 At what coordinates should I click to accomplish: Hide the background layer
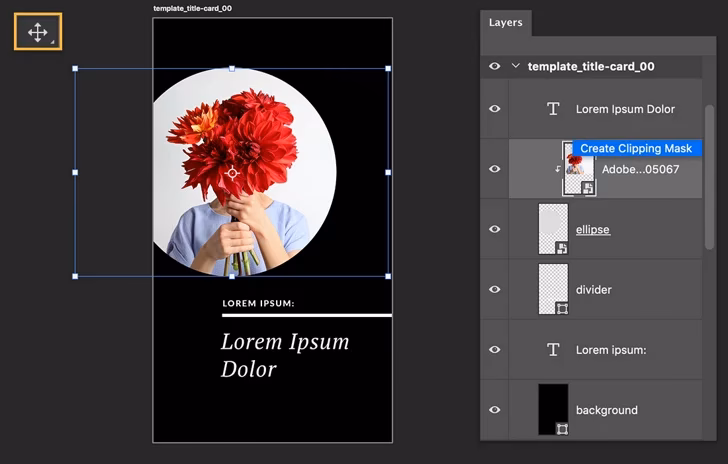tap(494, 410)
